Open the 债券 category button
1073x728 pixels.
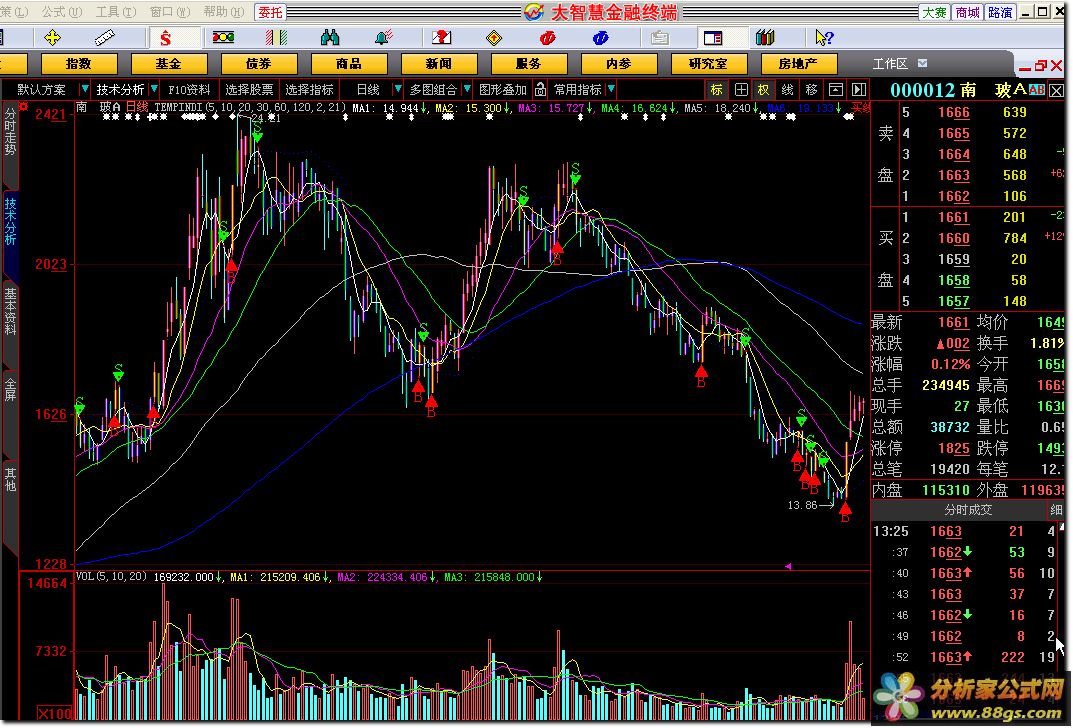259,64
